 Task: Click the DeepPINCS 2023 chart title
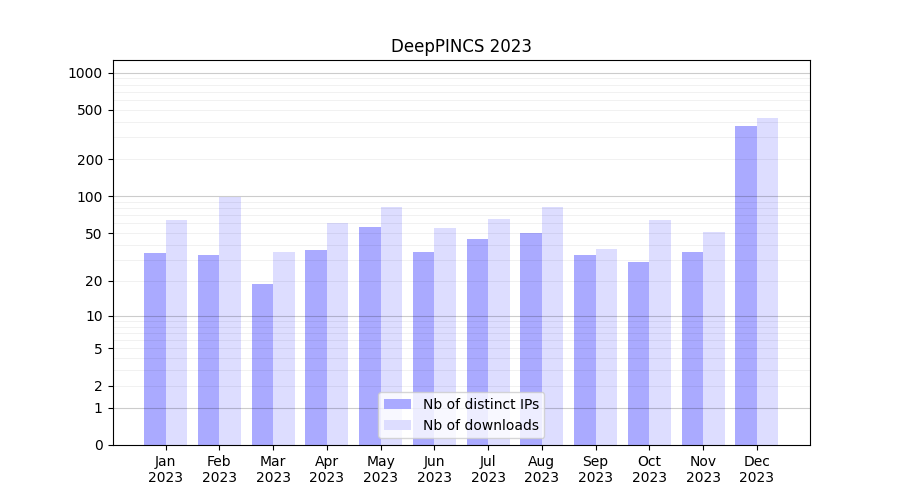pyautogui.click(x=461, y=46)
